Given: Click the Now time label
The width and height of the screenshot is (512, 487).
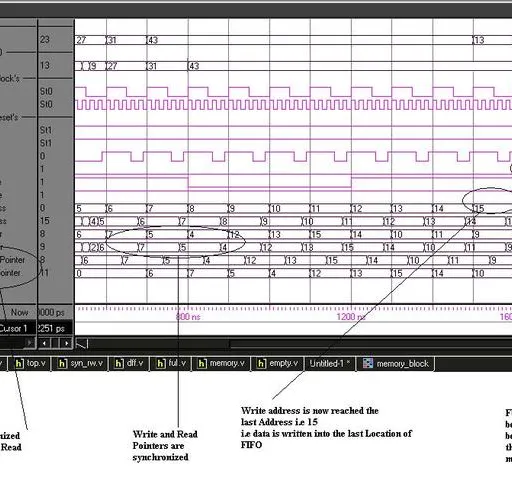Looking at the screenshot, I should [x=20, y=313].
